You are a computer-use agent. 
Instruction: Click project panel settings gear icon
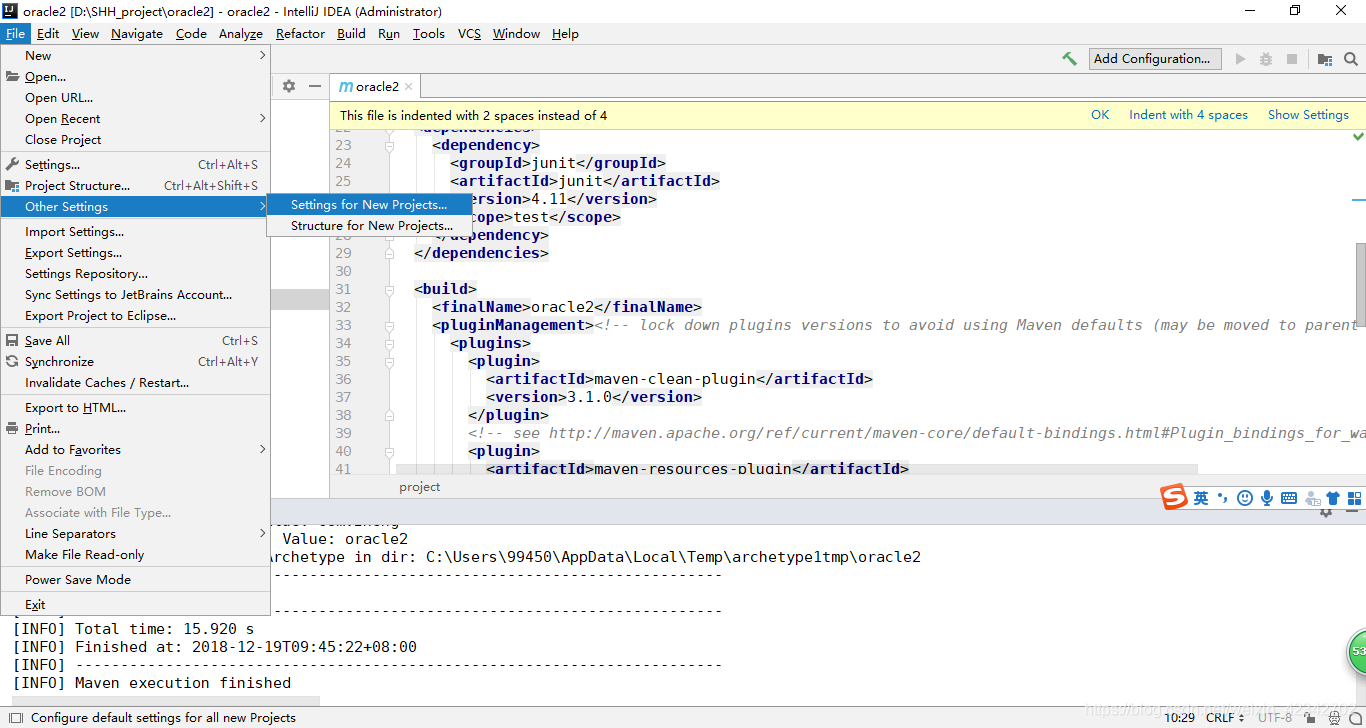click(289, 86)
